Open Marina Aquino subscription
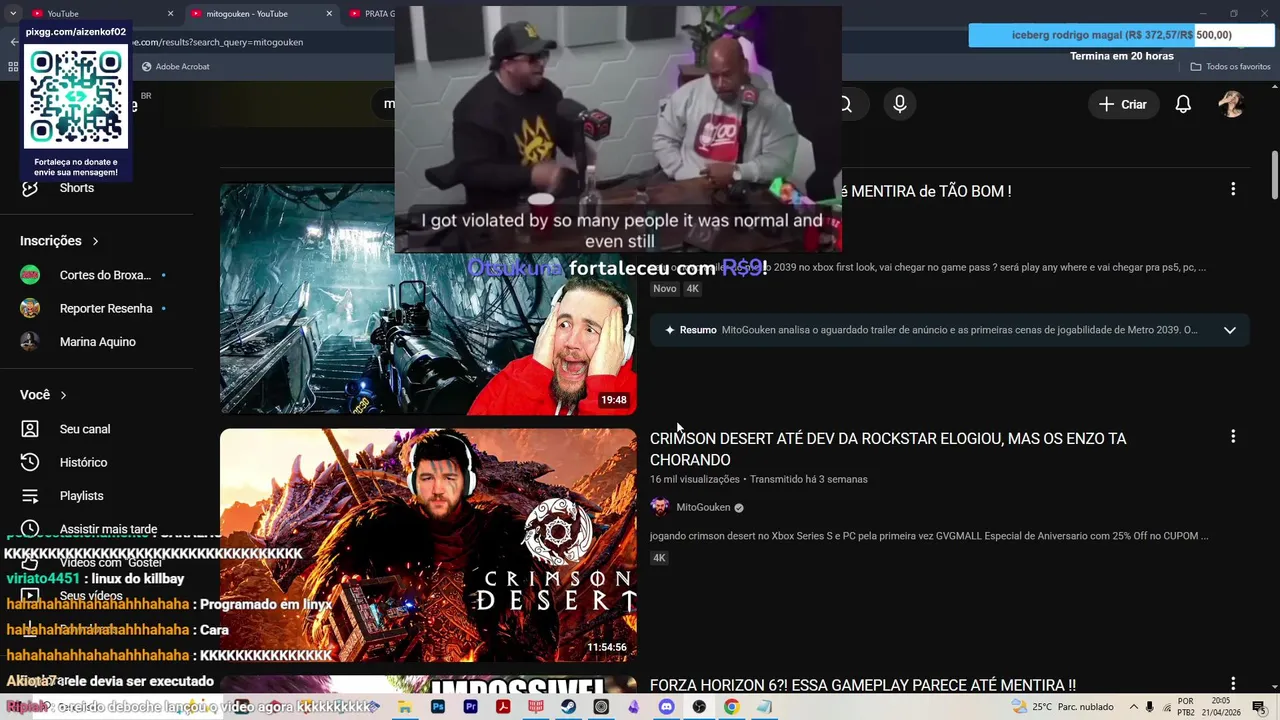This screenshot has width=1280, height=720. [95, 342]
